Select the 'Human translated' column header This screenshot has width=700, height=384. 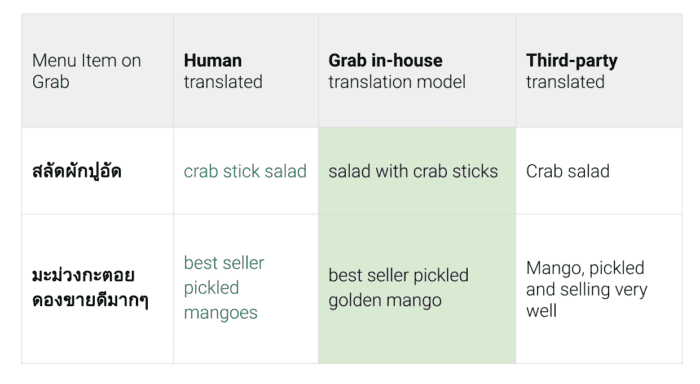[x=246, y=71]
